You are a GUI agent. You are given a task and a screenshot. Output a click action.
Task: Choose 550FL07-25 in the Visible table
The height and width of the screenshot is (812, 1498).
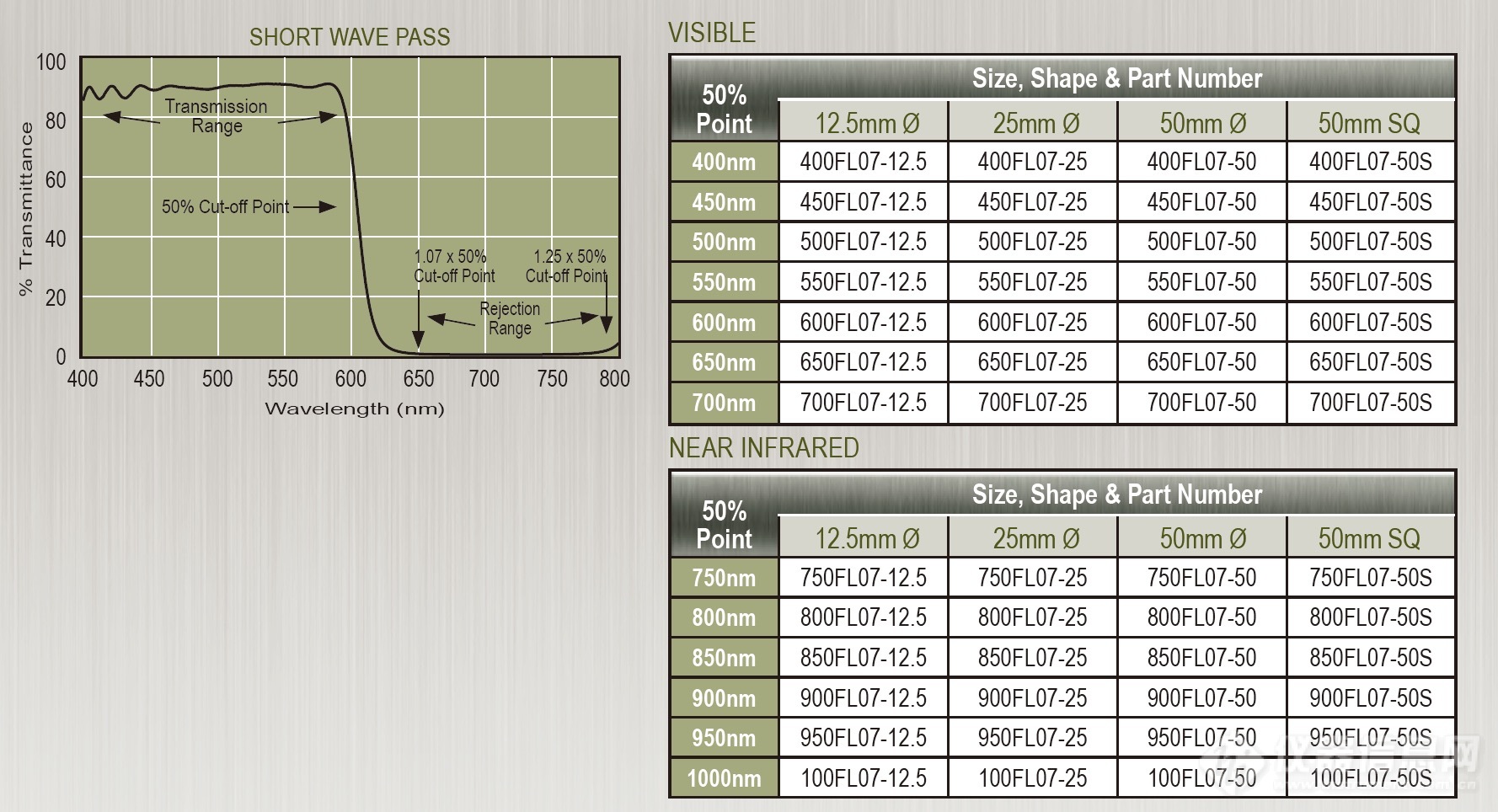[1032, 282]
